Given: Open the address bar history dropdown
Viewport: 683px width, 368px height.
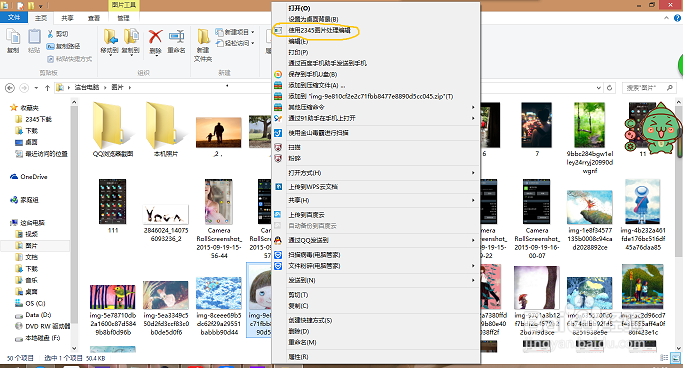Looking at the screenshot, I should click(599, 88).
